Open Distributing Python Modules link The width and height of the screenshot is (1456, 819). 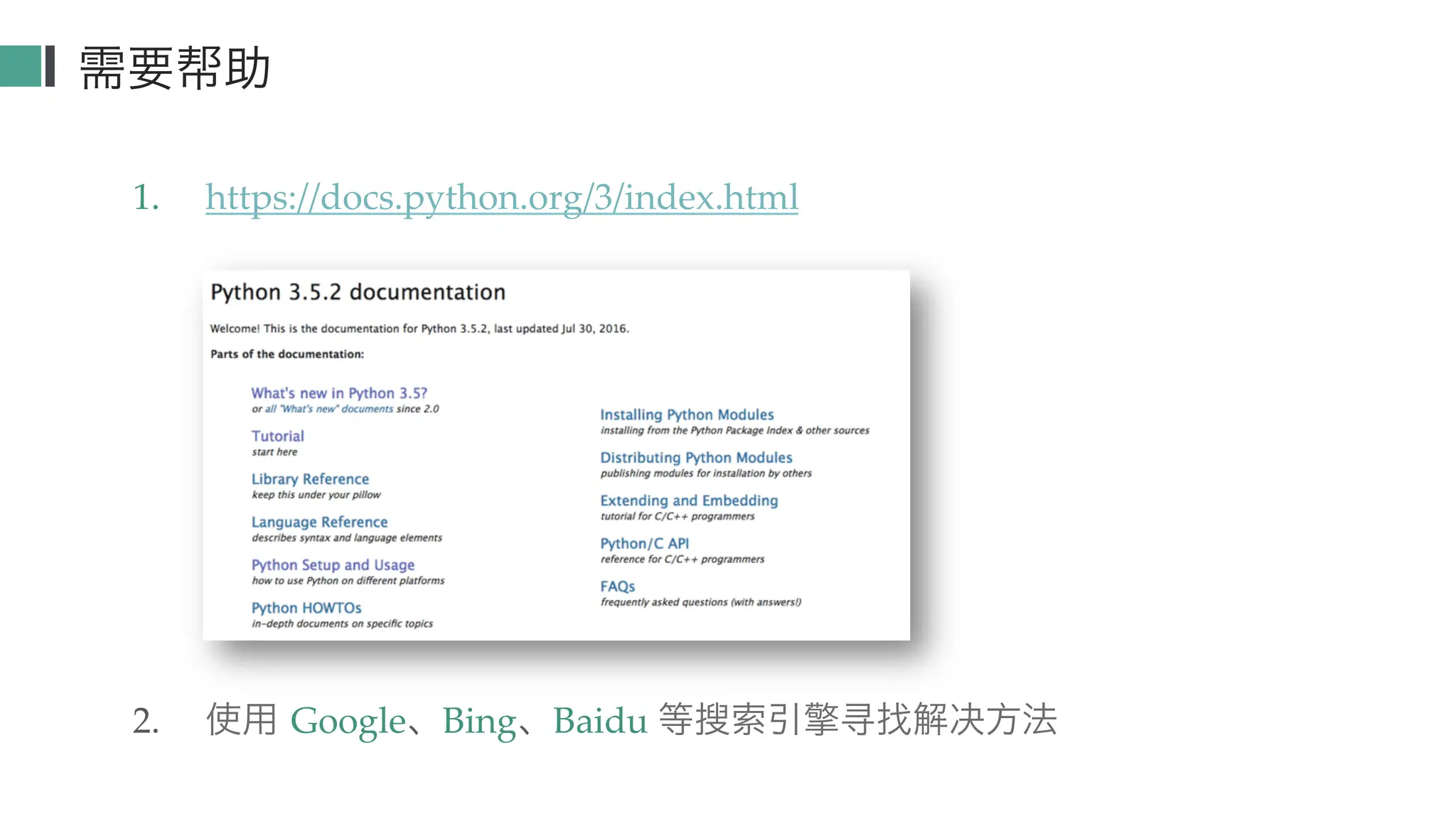(696, 458)
